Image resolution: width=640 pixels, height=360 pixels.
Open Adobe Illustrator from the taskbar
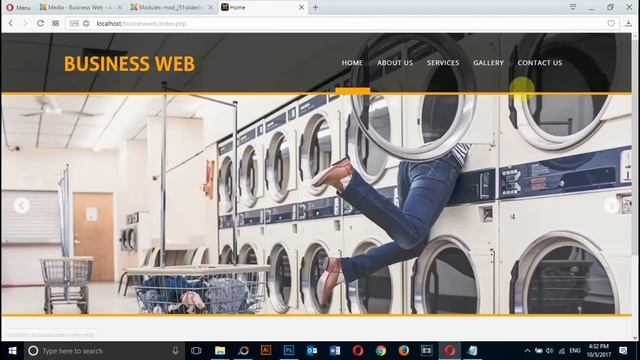coord(266,351)
